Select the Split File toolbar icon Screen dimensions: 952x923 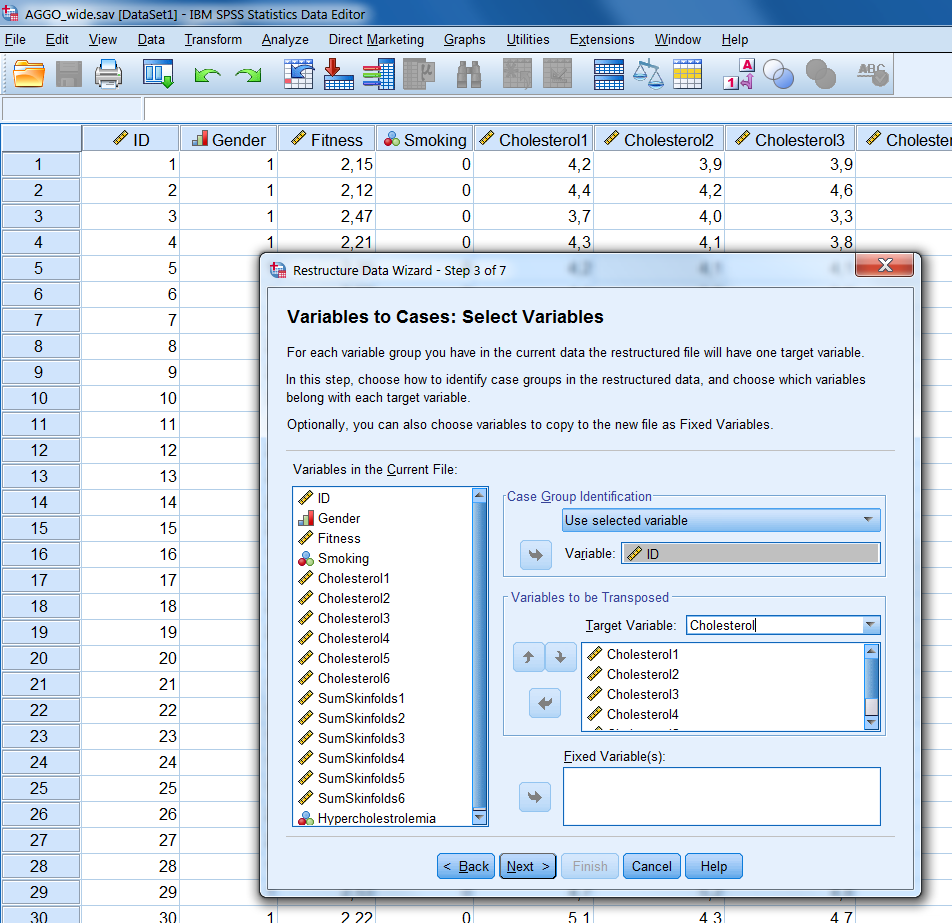(x=608, y=73)
